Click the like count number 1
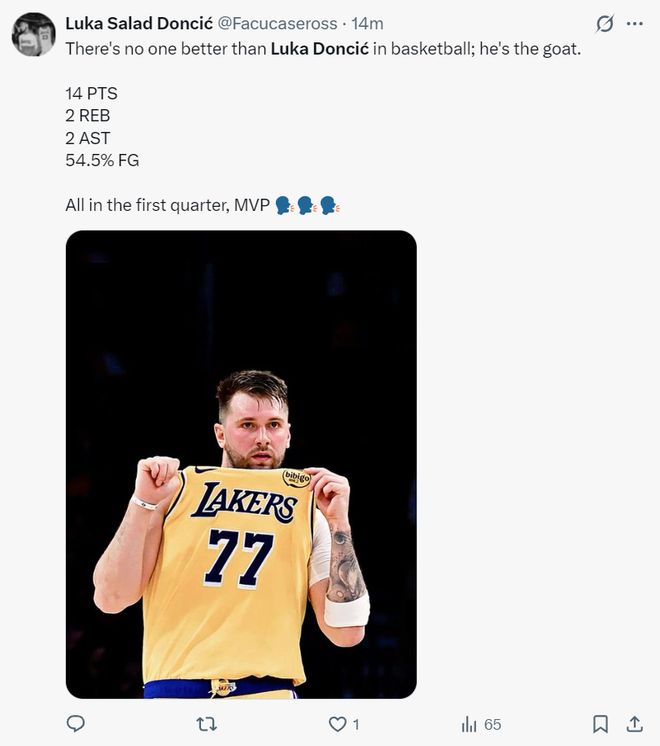Viewport: 660px width, 746px height. tap(356, 724)
